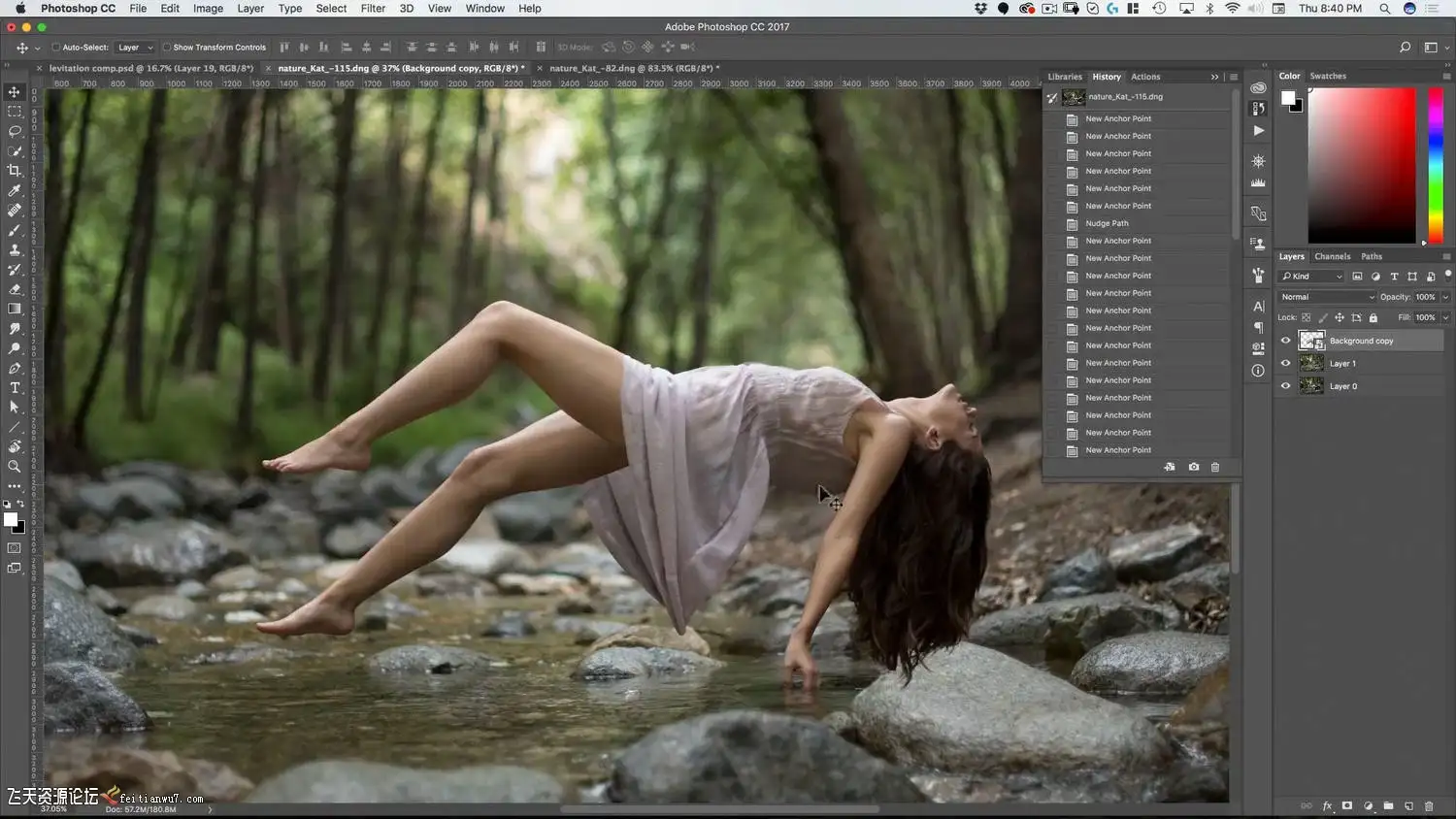1456x819 pixels.
Task: Create new snapshot in History panel
Action: [1193, 468]
